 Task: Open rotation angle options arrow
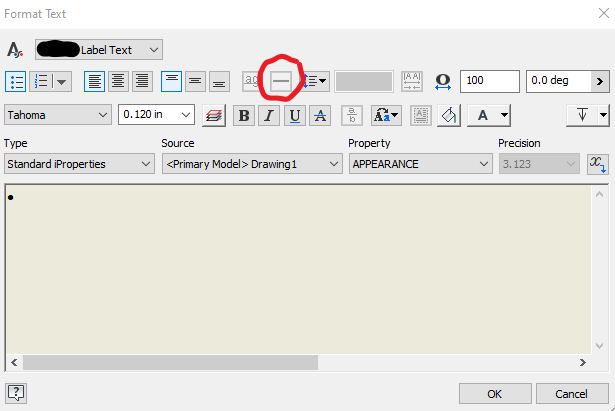(600, 81)
